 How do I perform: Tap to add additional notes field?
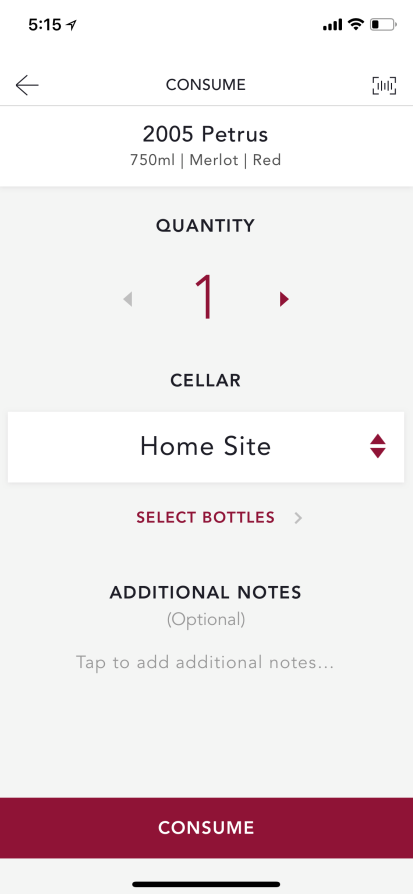pyautogui.click(x=205, y=663)
